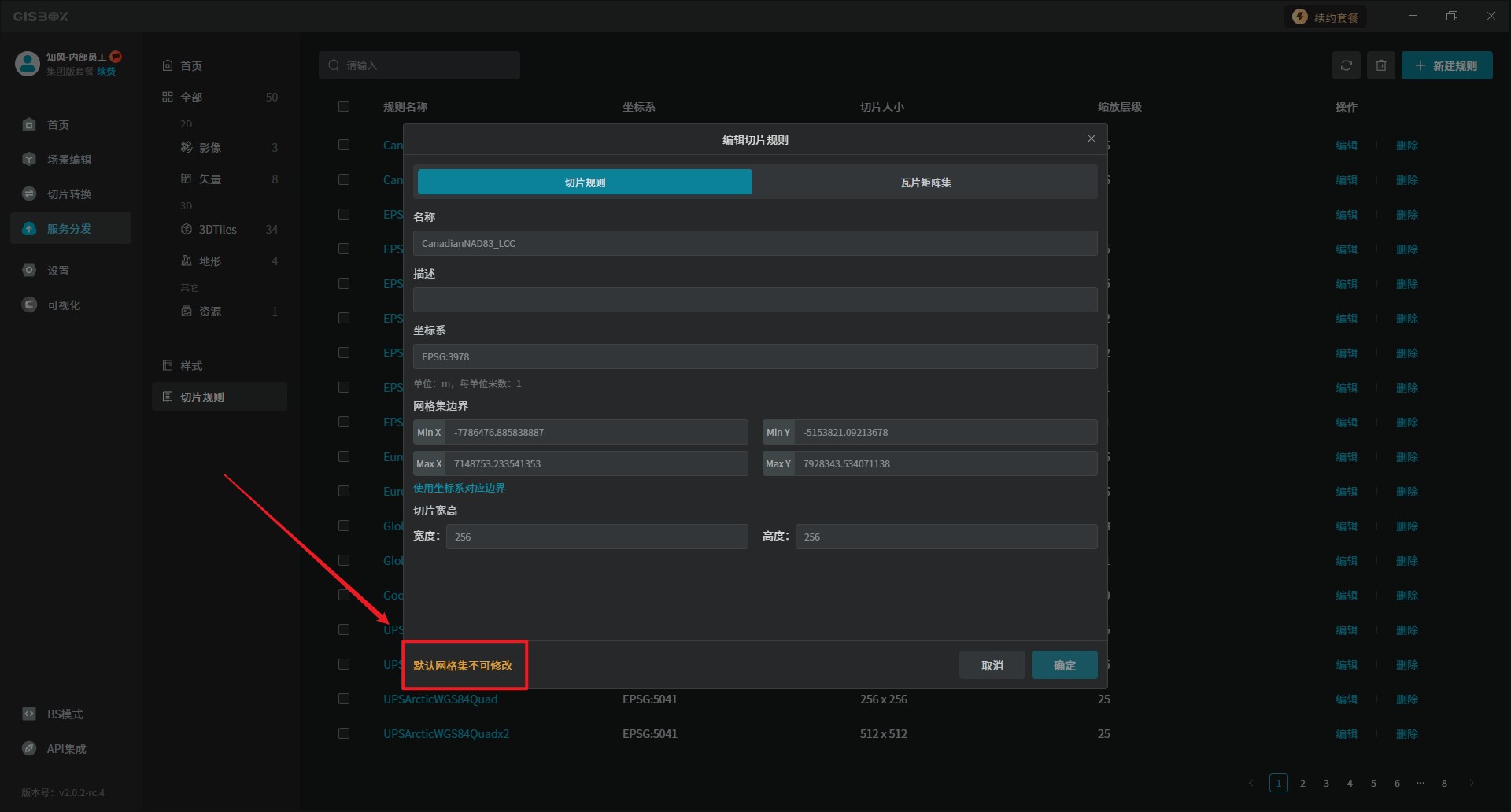Screen dimensions: 1511x812
Task: Close the 编辑切片规则 dialog
Action: click(1091, 139)
